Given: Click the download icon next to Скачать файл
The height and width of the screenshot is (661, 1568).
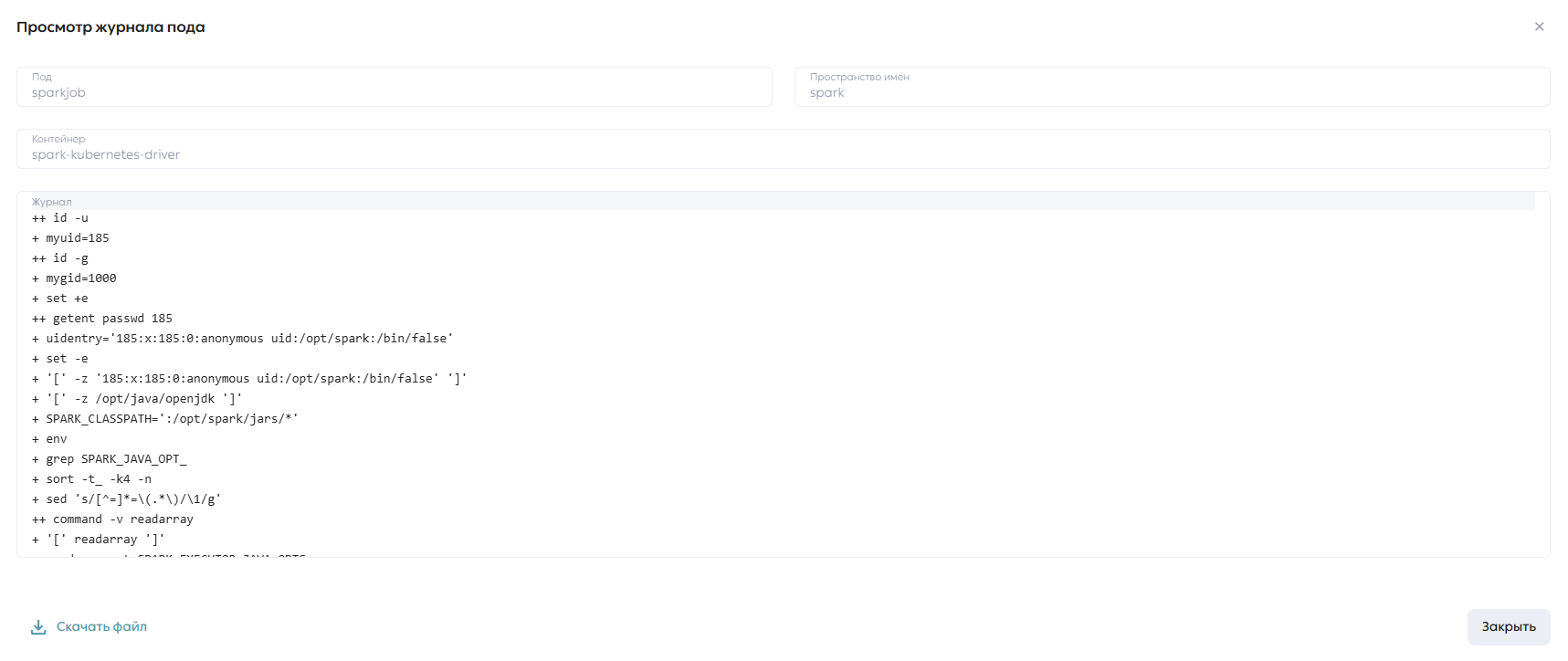Looking at the screenshot, I should pos(38,627).
